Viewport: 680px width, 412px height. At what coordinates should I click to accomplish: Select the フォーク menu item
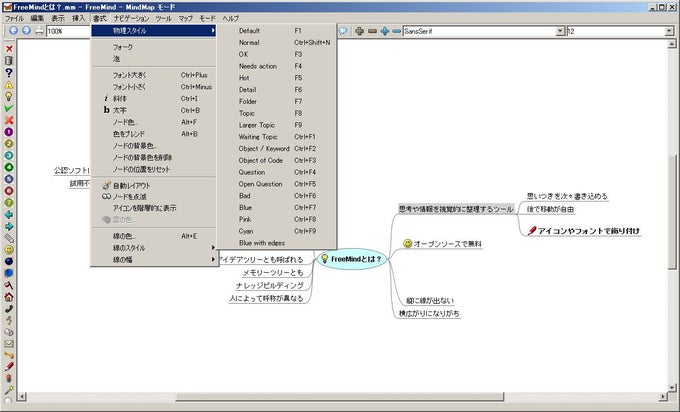pos(154,47)
